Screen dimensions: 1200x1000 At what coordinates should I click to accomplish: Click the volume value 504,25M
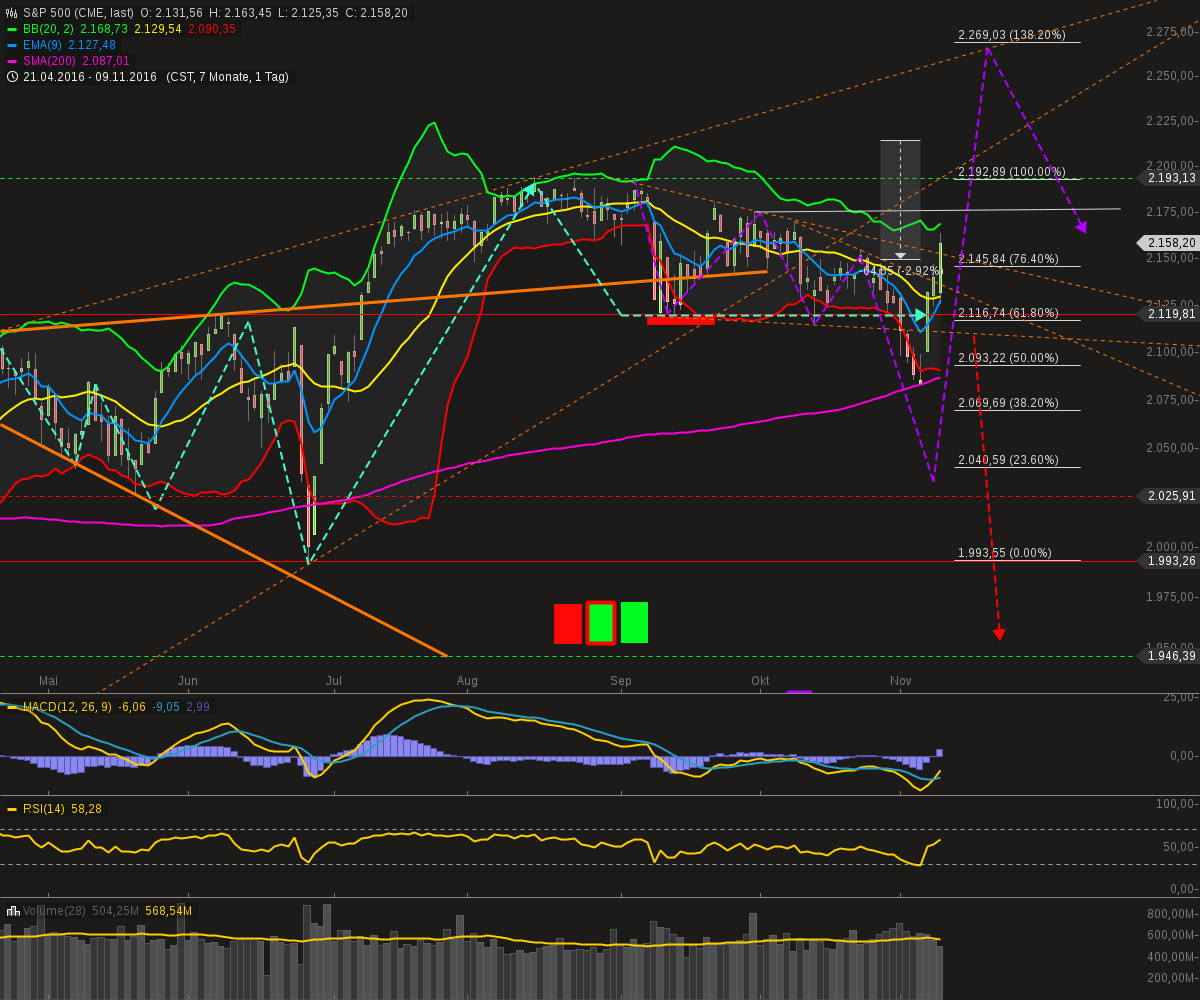116,911
